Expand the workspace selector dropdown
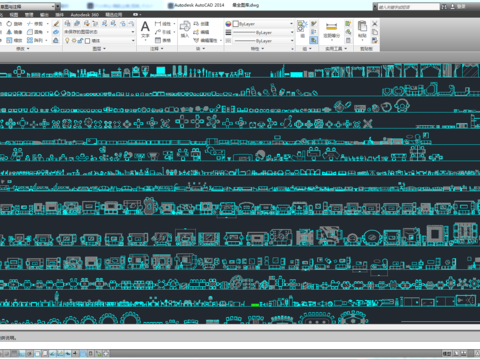The image size is (480, 360). [x=28, y=6]
